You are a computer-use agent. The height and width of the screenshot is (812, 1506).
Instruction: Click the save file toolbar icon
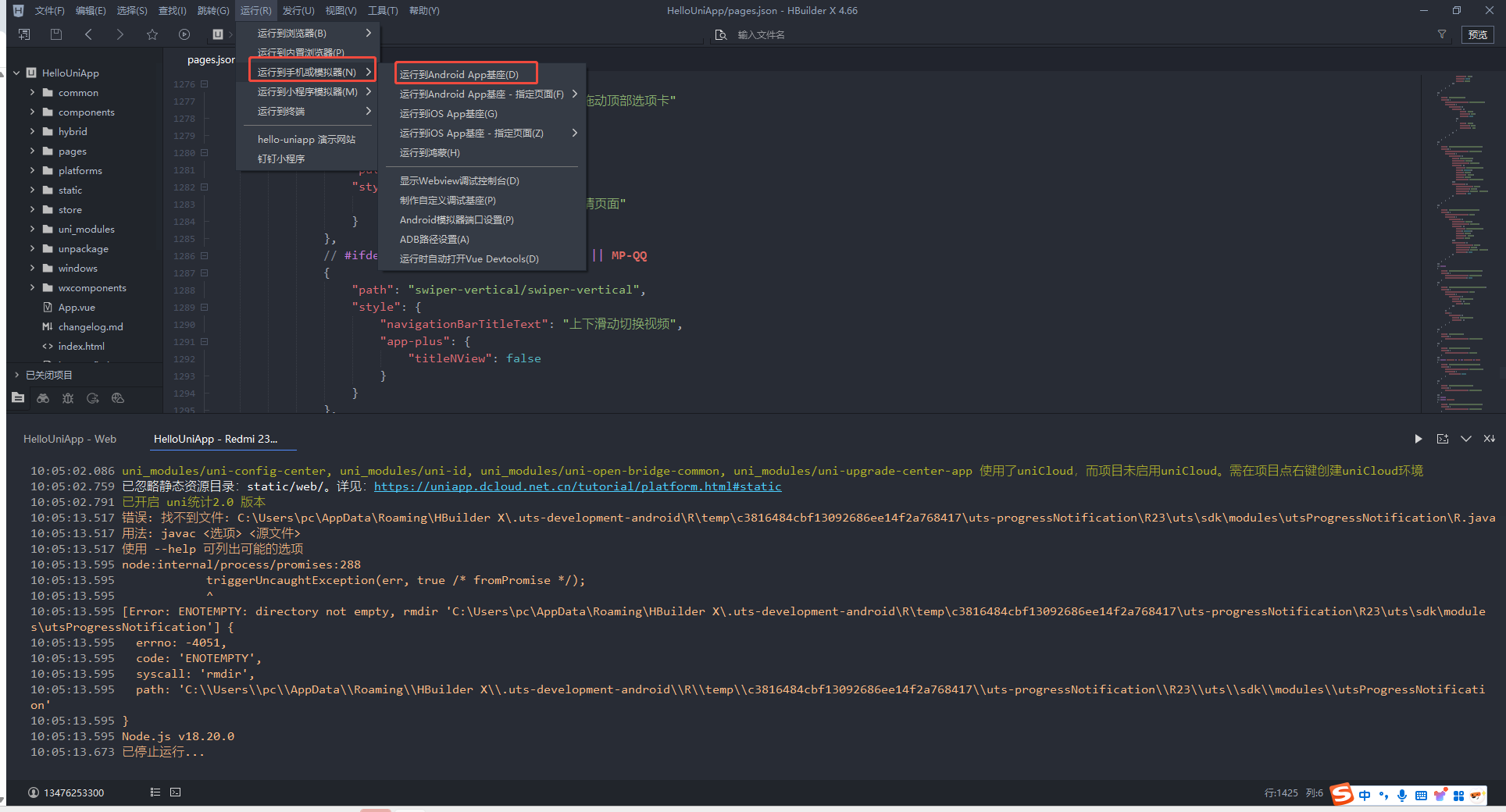tap(55, 34)
